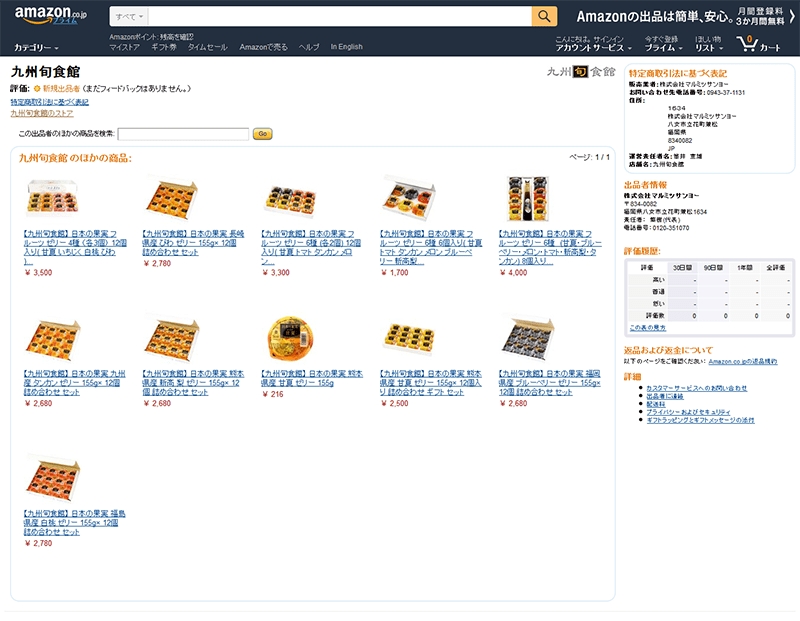The image size is (800, 621).
Task: Open the 特定商取引法に基づく表記 link under rating
Action: click(49, 102)
